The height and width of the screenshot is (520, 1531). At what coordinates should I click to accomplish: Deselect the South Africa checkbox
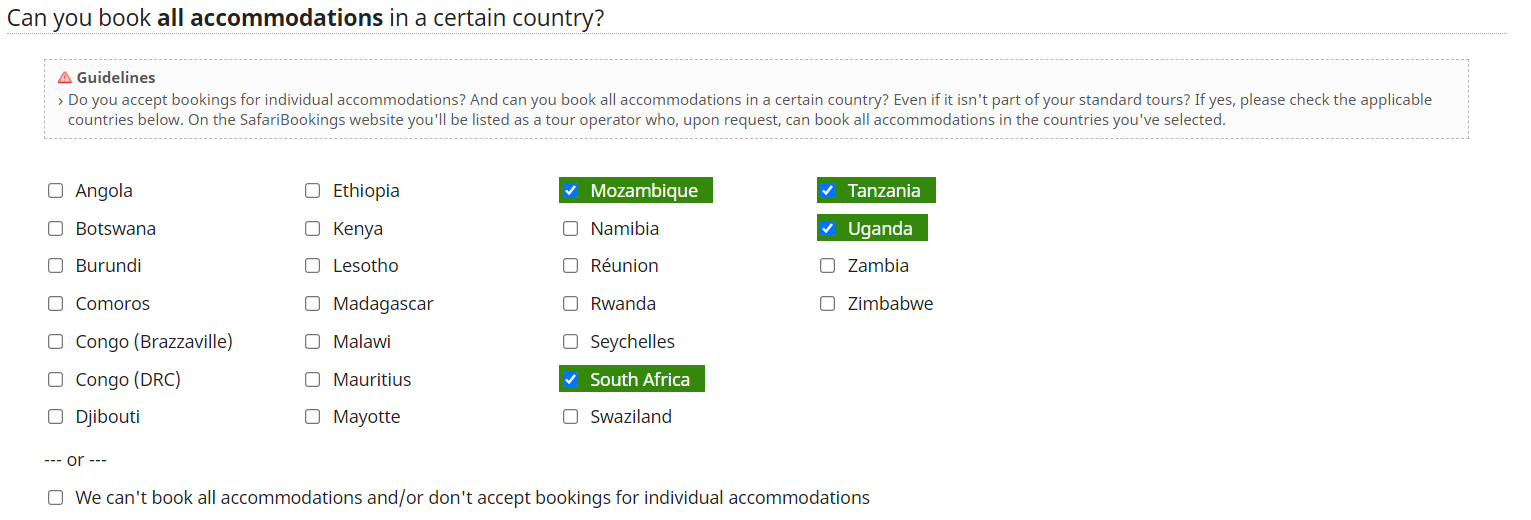coord(571,380)
